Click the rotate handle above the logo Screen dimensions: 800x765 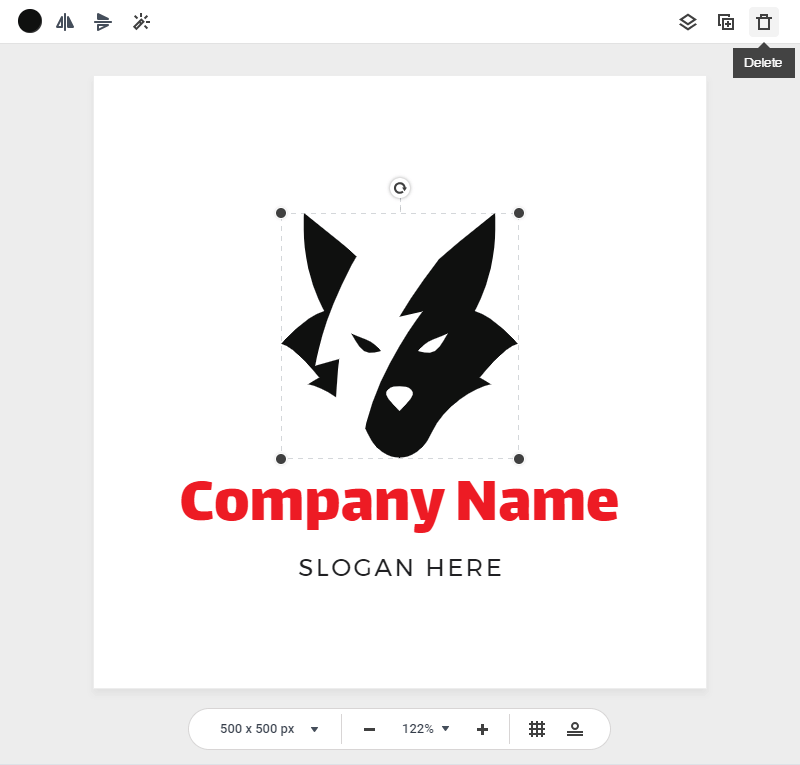(400, 188)
